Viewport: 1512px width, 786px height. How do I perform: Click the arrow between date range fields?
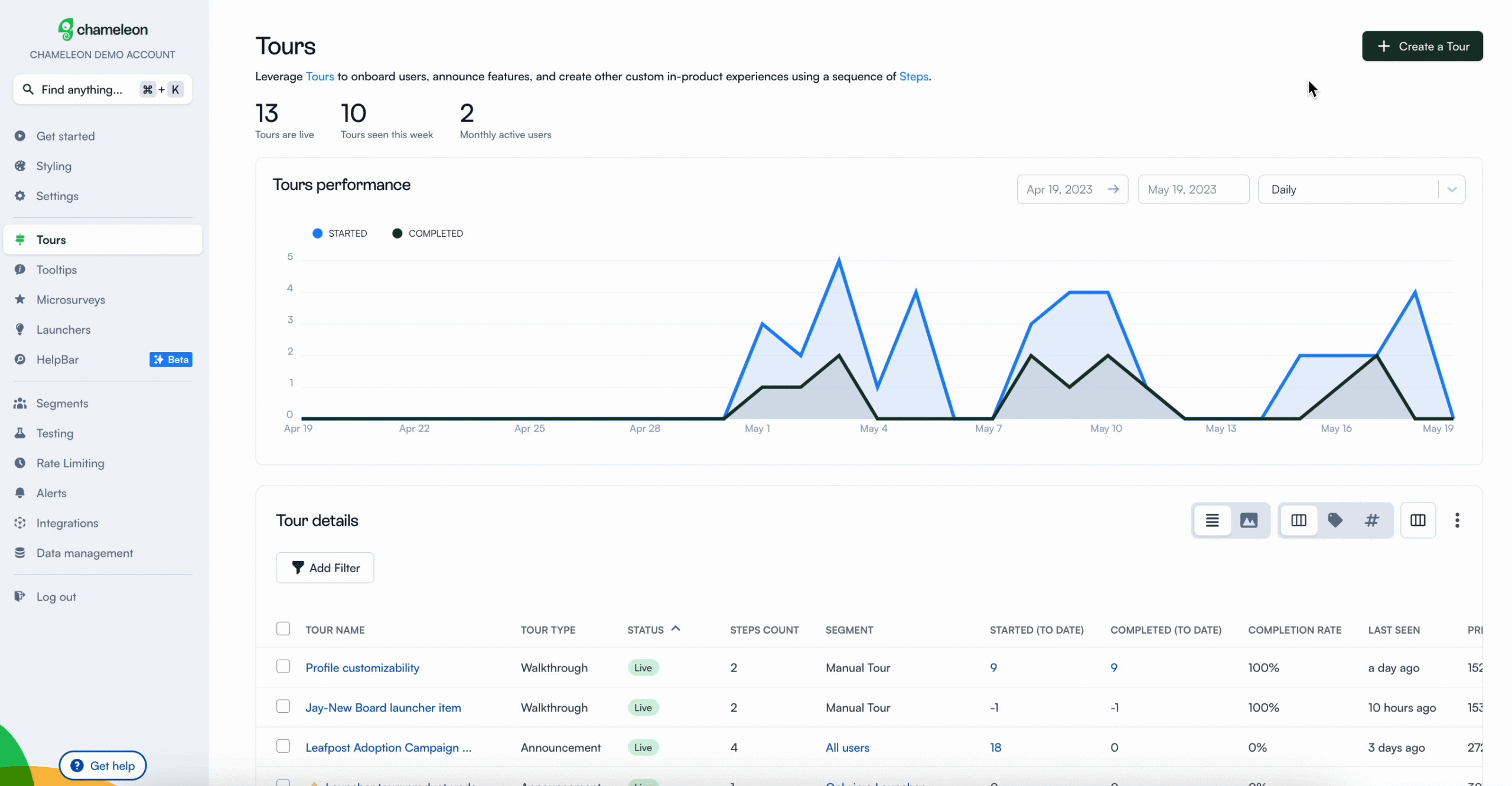point(1113,189)
